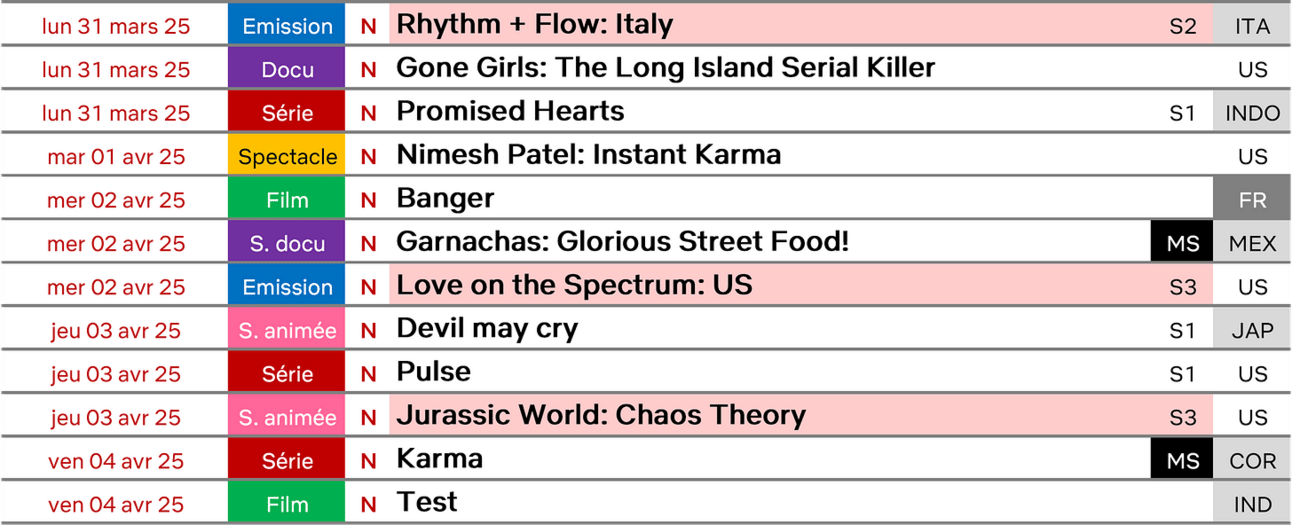The height and width of the screenshot is (525, 1292).
Task: Select the yellow Spectacle category tag
Action: tap(287, 156)
